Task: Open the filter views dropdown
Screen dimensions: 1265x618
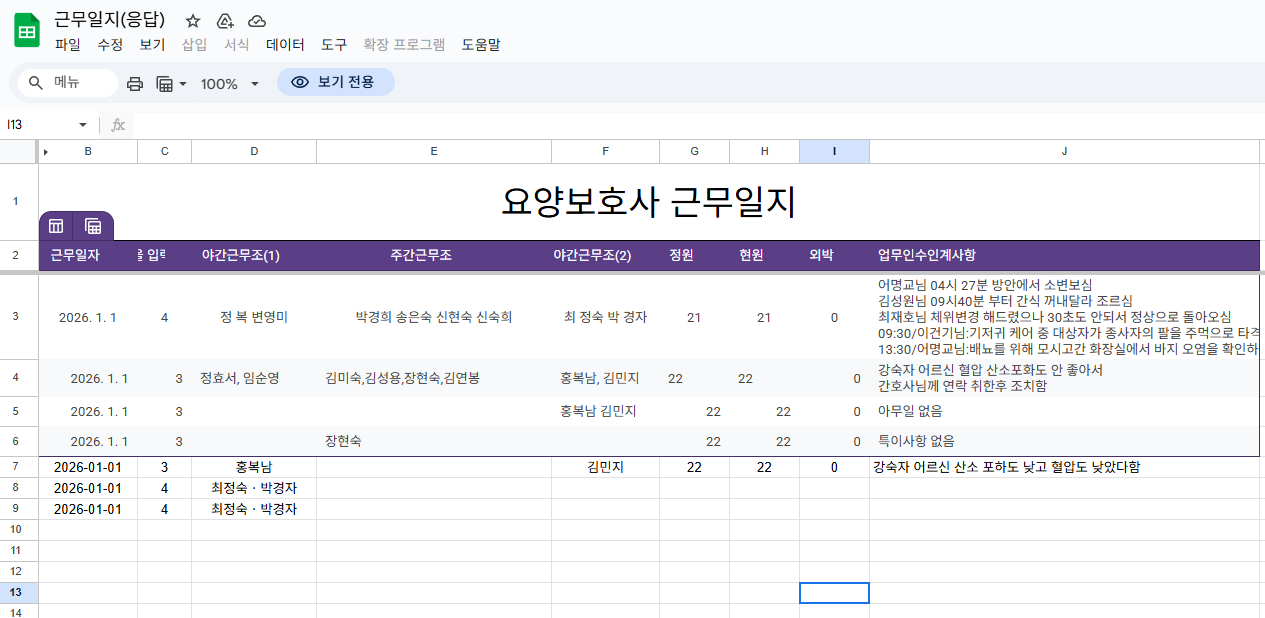Action: [172, 84]
